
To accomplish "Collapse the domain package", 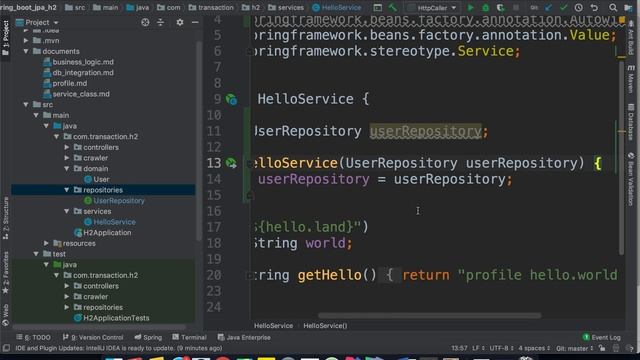I will coord(67,169).
